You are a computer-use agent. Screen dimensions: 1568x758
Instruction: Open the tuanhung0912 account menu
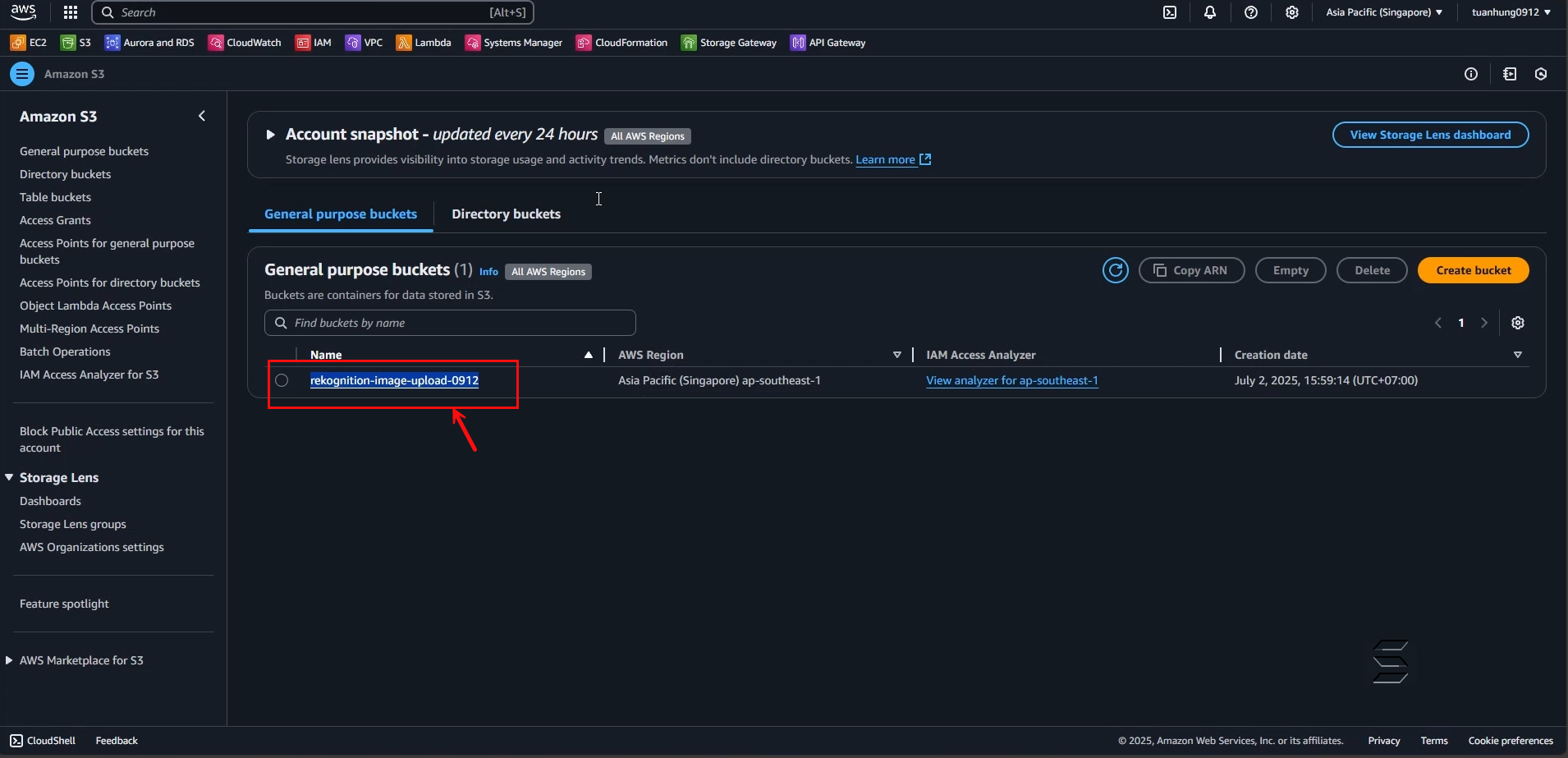(x=1511, y=12)
